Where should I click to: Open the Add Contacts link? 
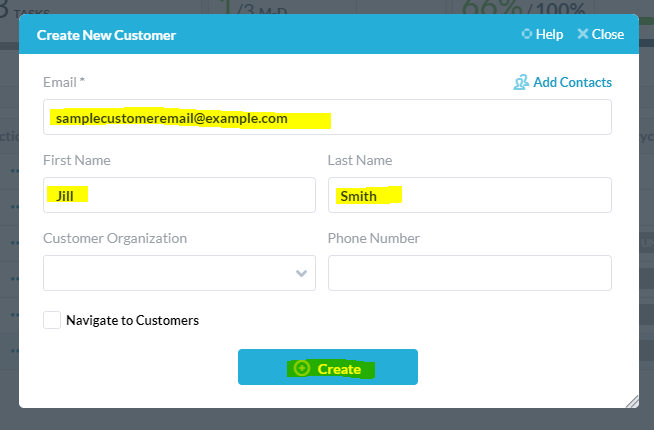click(x=563, y=82)
